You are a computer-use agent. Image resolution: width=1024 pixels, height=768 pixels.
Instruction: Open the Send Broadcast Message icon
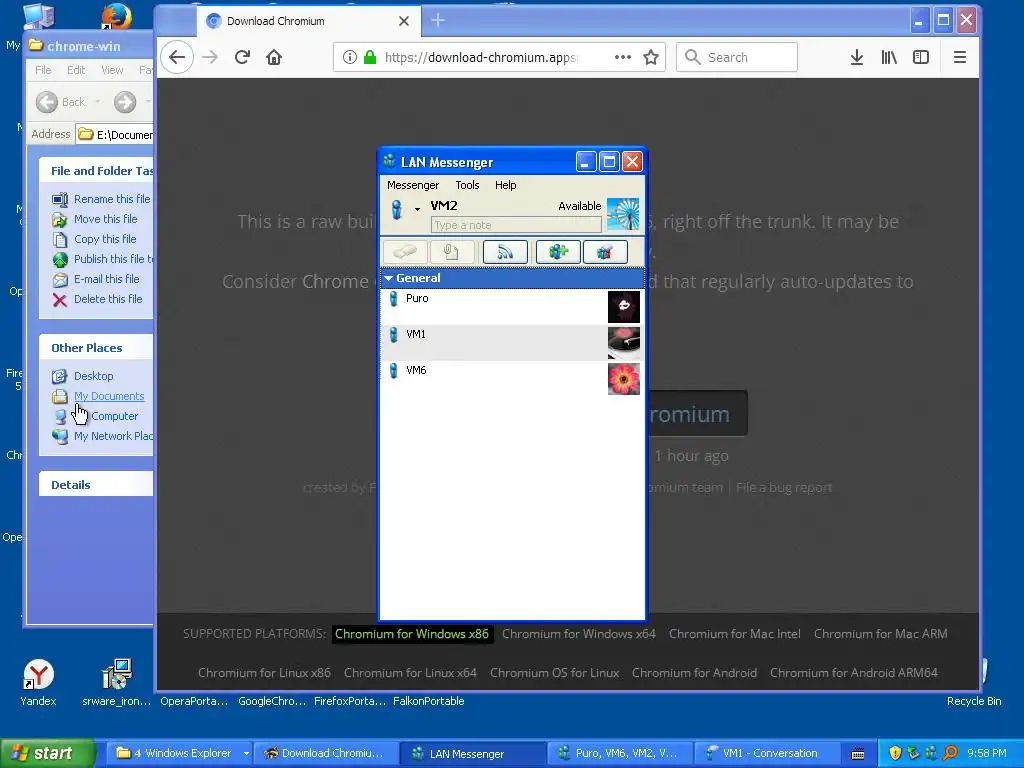point(505,252)
